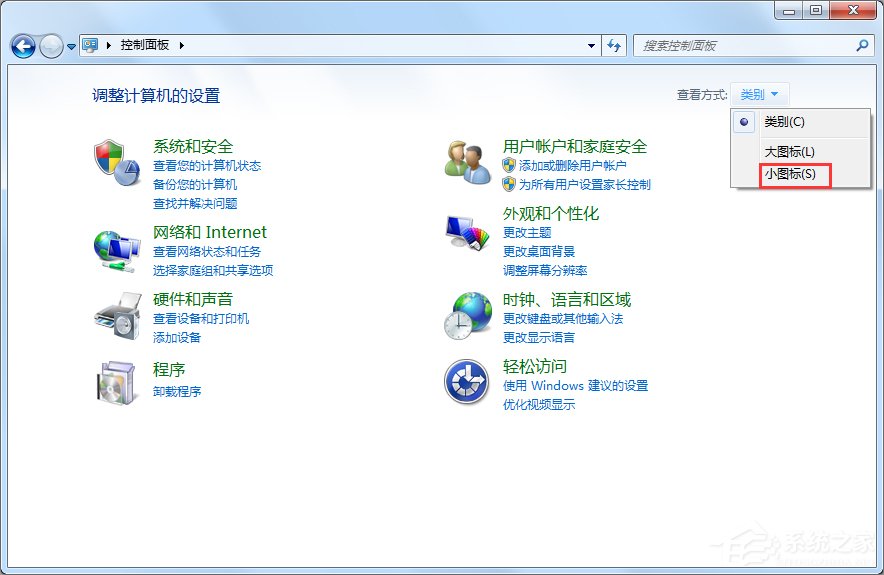Choose 大图标(L) from view menu

pyautogui.click(x=789, y=152)
